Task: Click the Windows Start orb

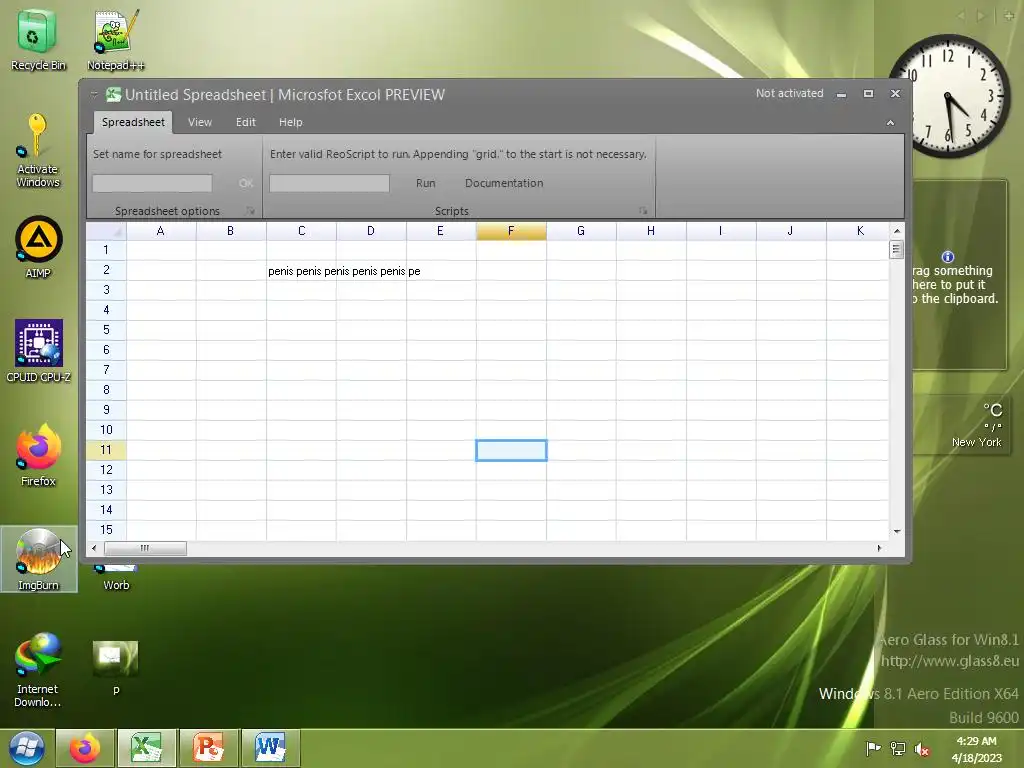Action: tap(26, 748)
